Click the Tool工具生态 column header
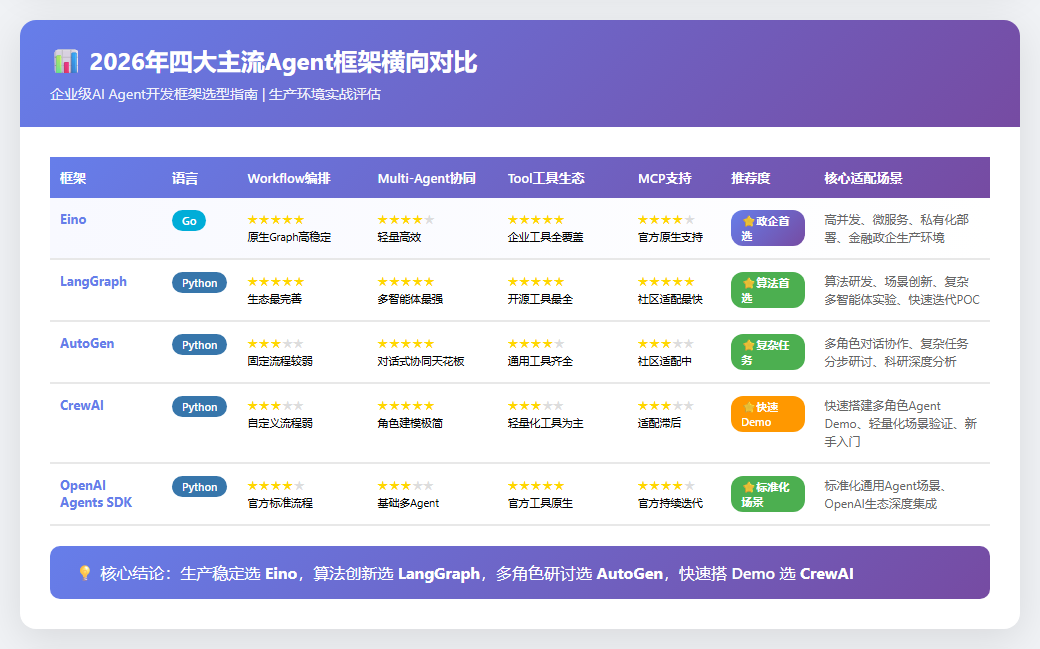Image resolution: width=1040 pixels, height=649 pixels. coord(546,179)
